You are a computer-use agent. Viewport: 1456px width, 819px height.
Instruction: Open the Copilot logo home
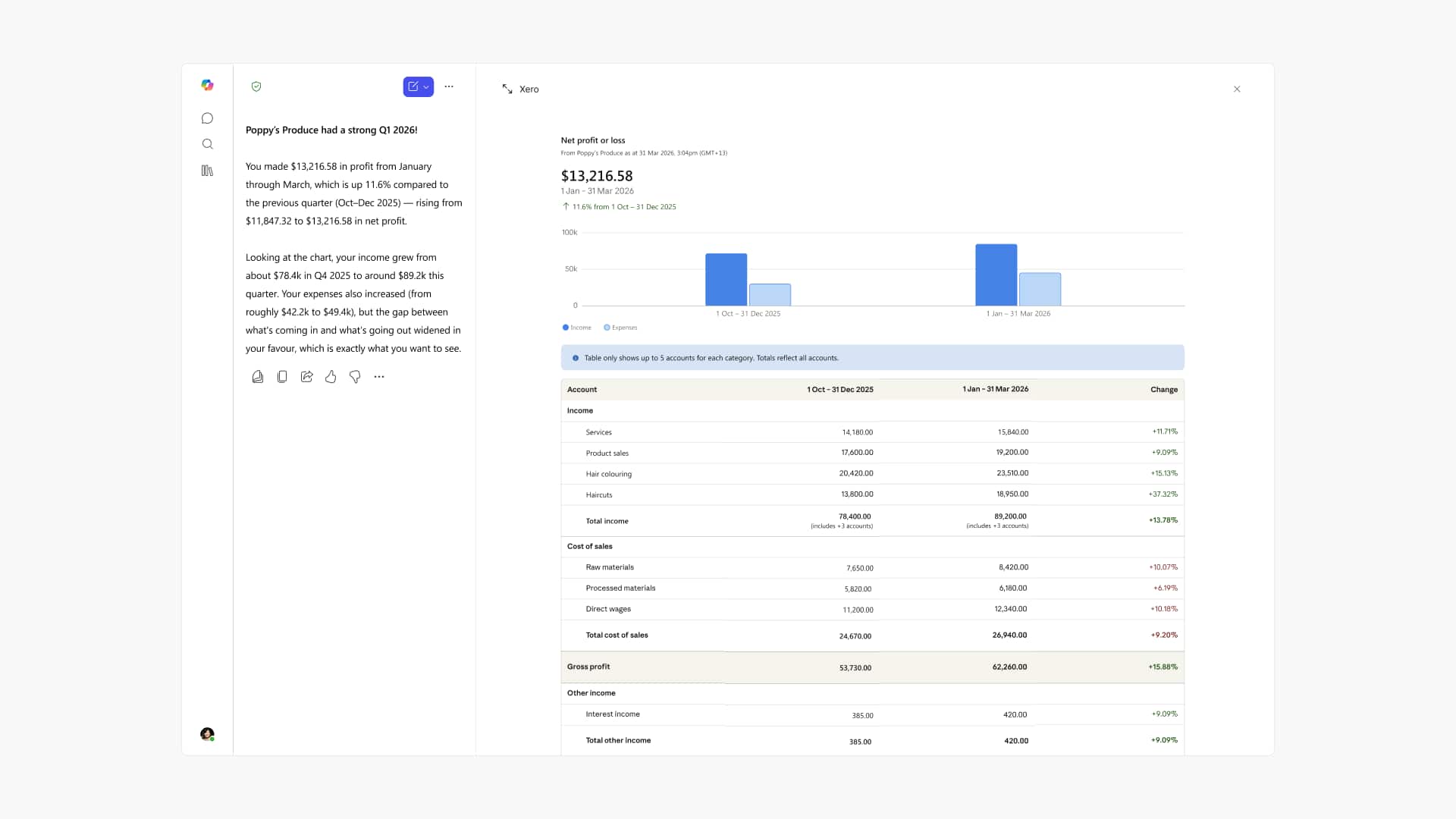pos(207,85)
